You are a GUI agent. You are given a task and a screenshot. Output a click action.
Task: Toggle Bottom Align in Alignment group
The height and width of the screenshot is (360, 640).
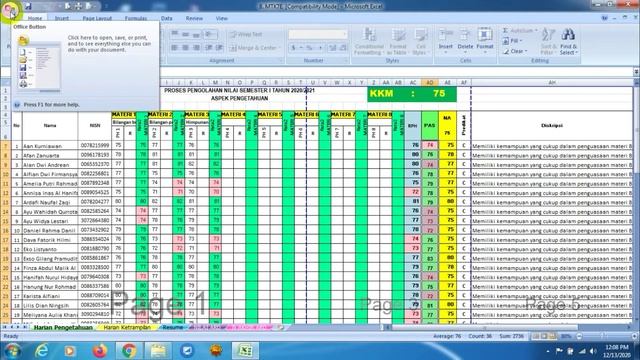[x=196, y=35]
